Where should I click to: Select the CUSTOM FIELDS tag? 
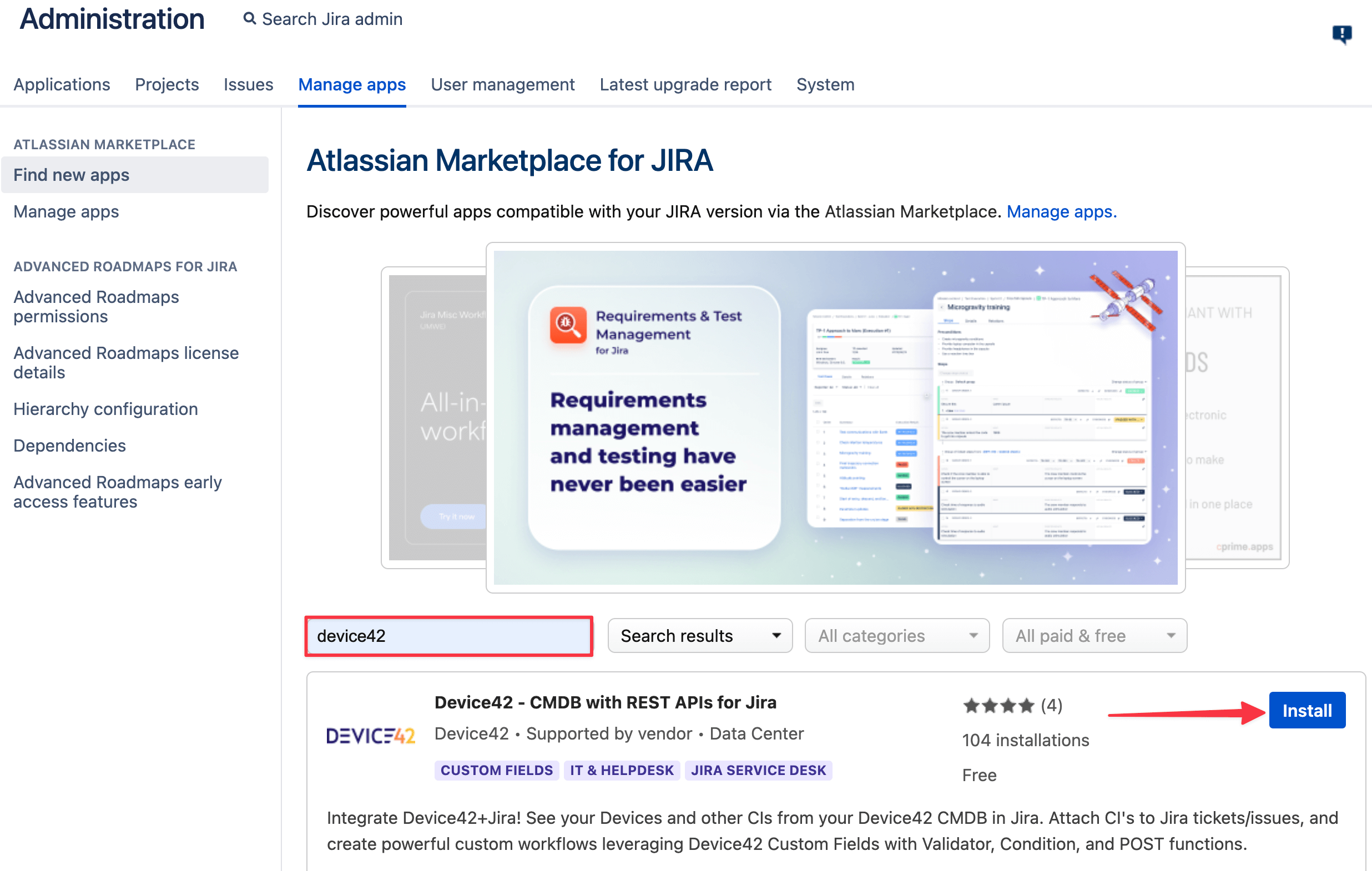pos(496,770)
